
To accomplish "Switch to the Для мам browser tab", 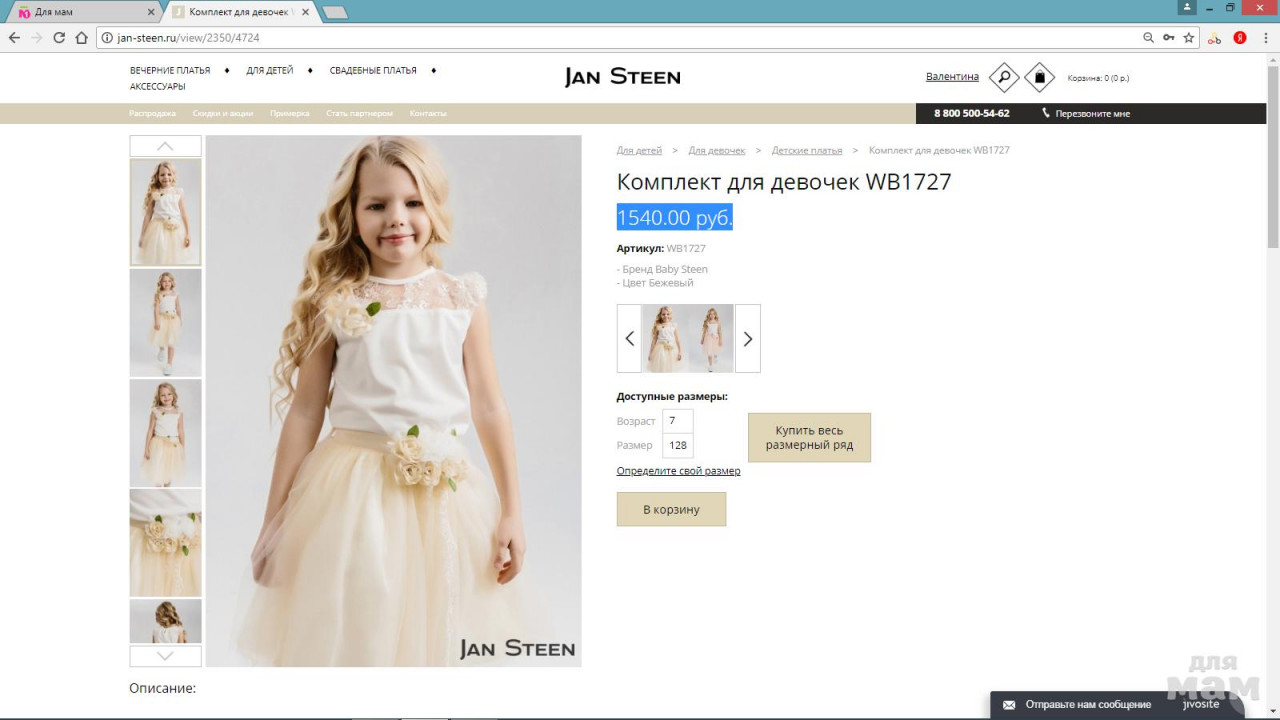I will pos(80,12).
